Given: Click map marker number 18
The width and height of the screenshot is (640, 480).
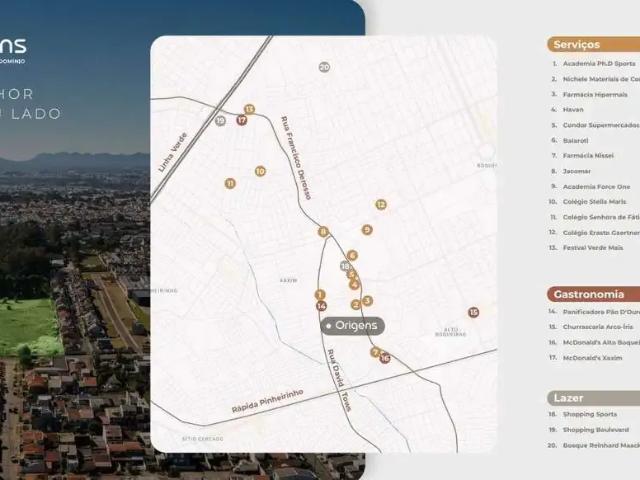Looking at the screenshot, I should (345, 266).
